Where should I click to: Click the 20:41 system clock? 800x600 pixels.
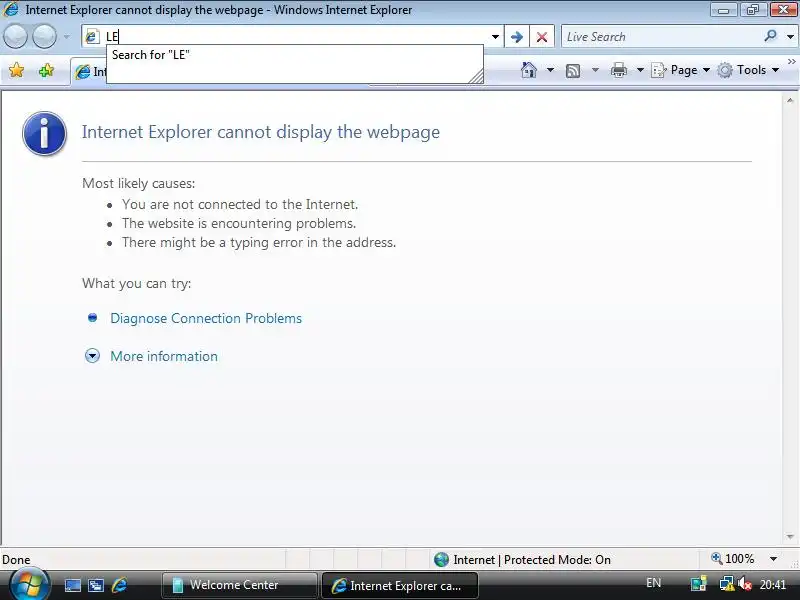coord(772,584)
